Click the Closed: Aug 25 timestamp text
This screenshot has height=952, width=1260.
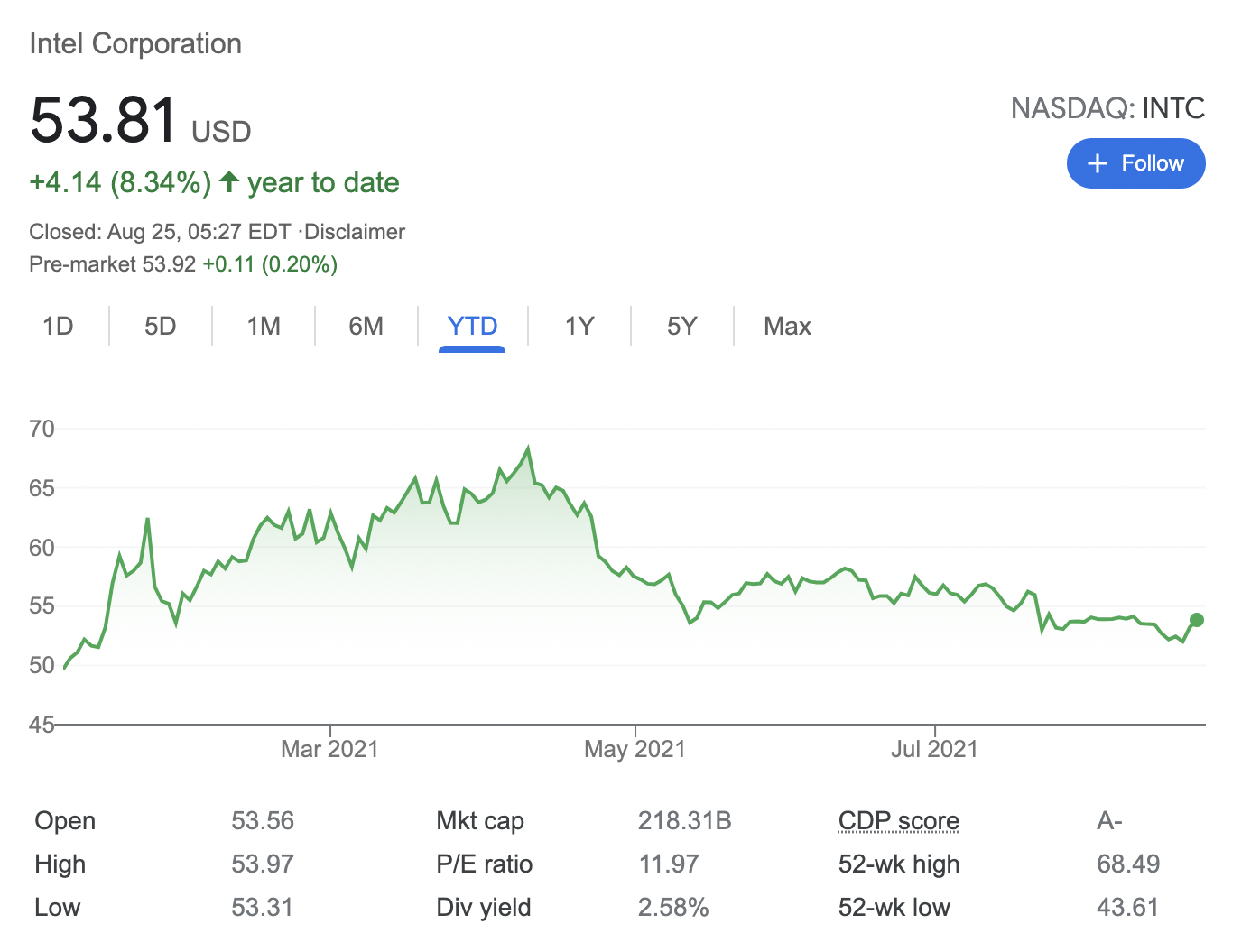point(160,232)
